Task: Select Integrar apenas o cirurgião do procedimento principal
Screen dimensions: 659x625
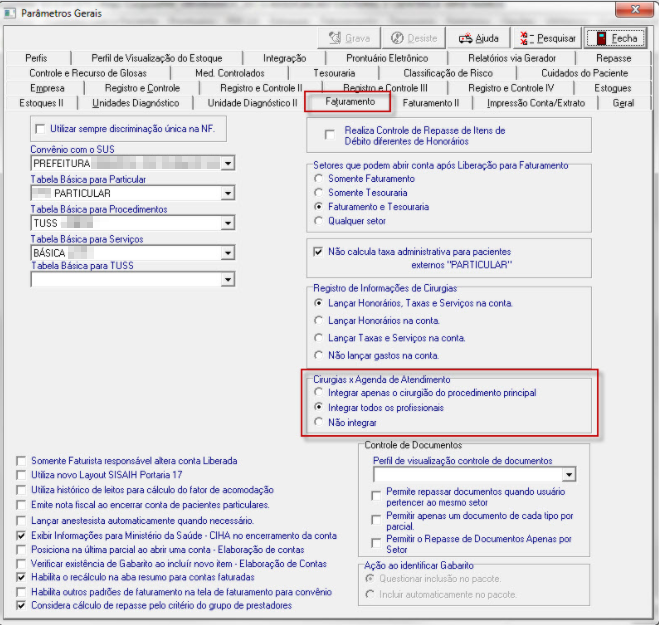Action: (x=319, y=393)
